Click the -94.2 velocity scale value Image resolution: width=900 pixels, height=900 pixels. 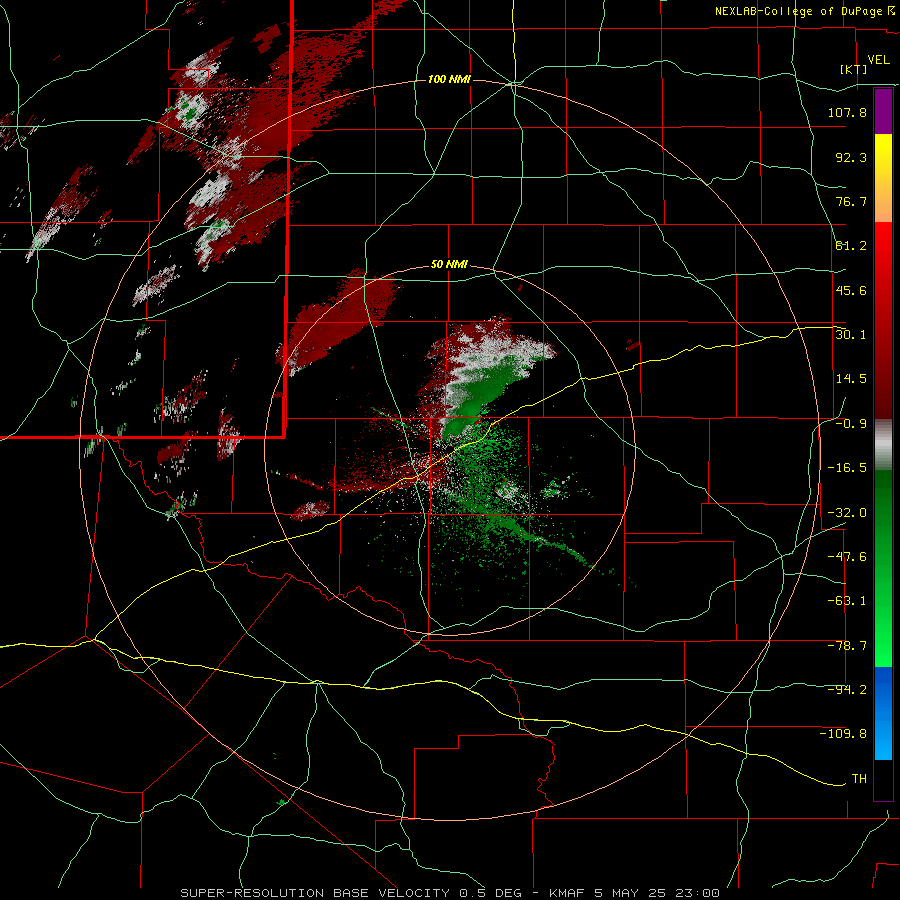847,690
